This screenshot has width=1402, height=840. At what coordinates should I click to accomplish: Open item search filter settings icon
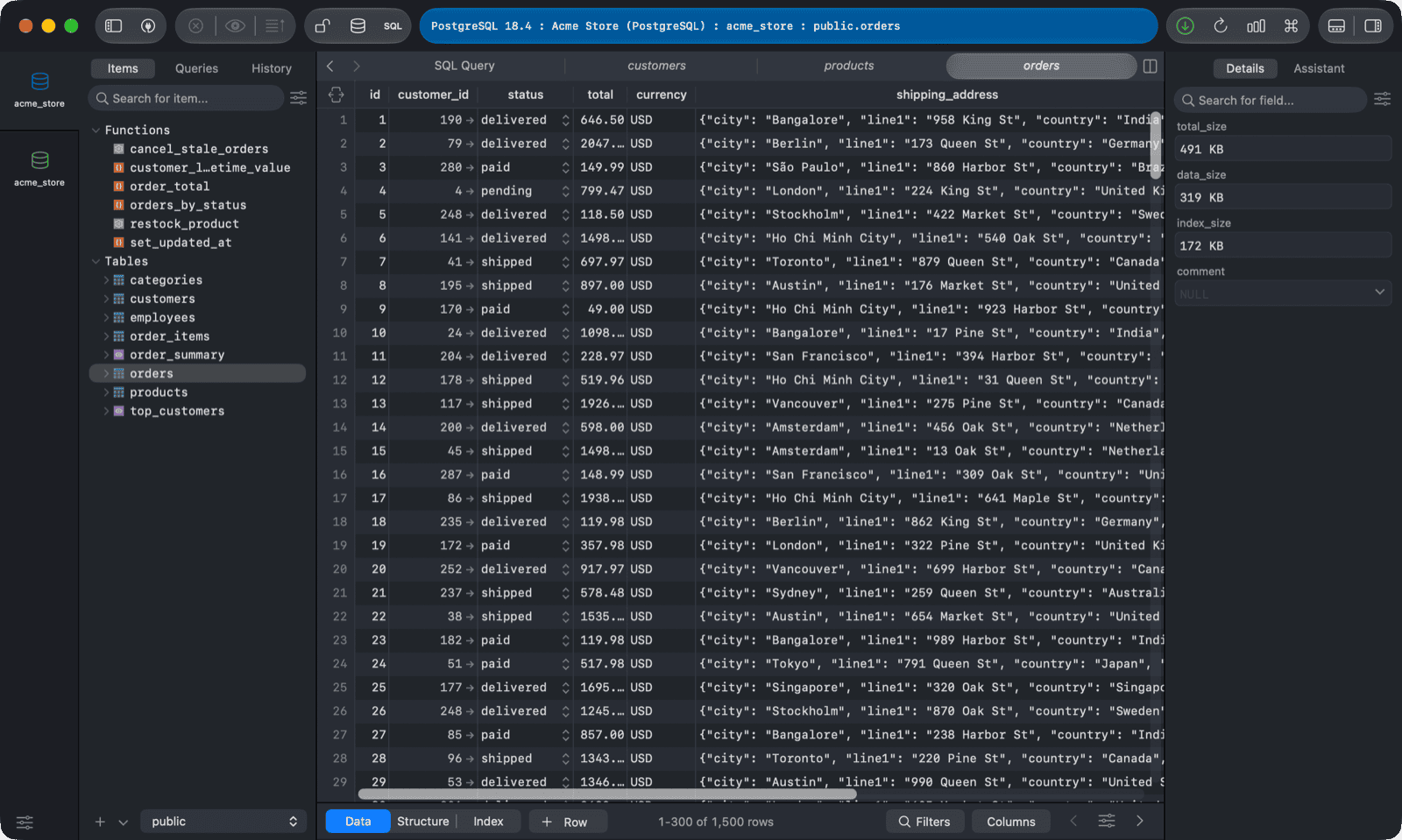tap(299, 98)
